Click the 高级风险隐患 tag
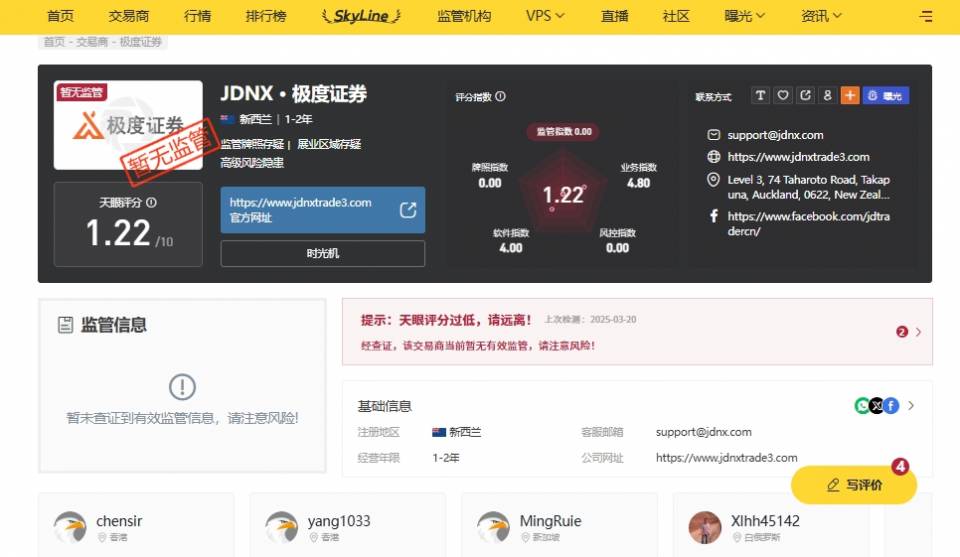 tap(252, 162)
